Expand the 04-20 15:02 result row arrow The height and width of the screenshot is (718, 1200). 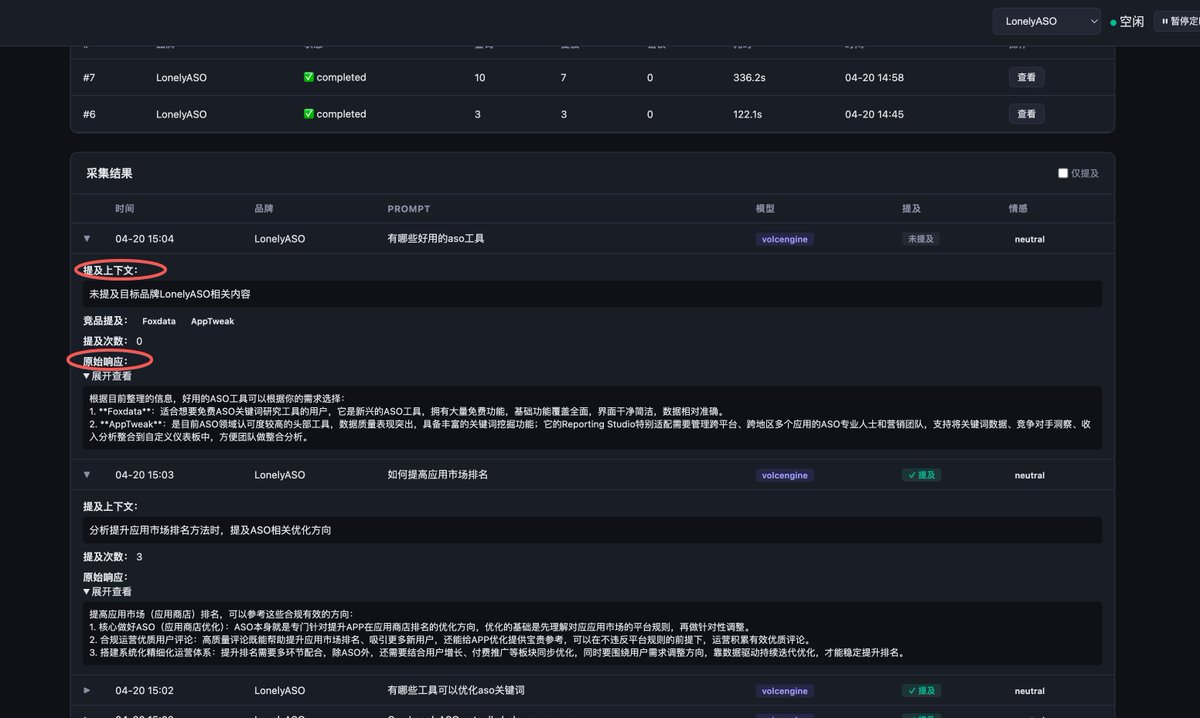tap(87, 691)
